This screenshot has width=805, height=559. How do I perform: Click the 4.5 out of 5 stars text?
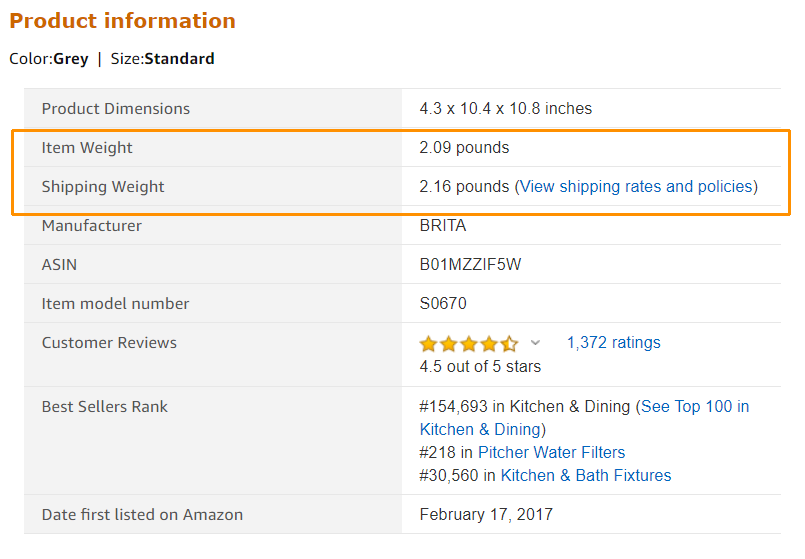click(480, 367)
